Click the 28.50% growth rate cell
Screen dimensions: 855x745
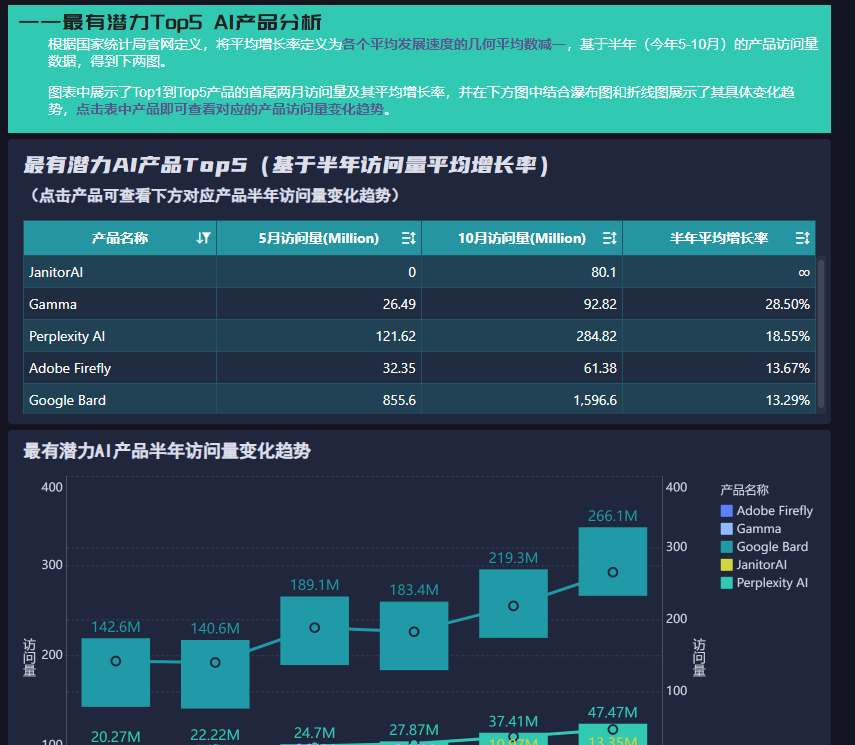tap(719, 304)
